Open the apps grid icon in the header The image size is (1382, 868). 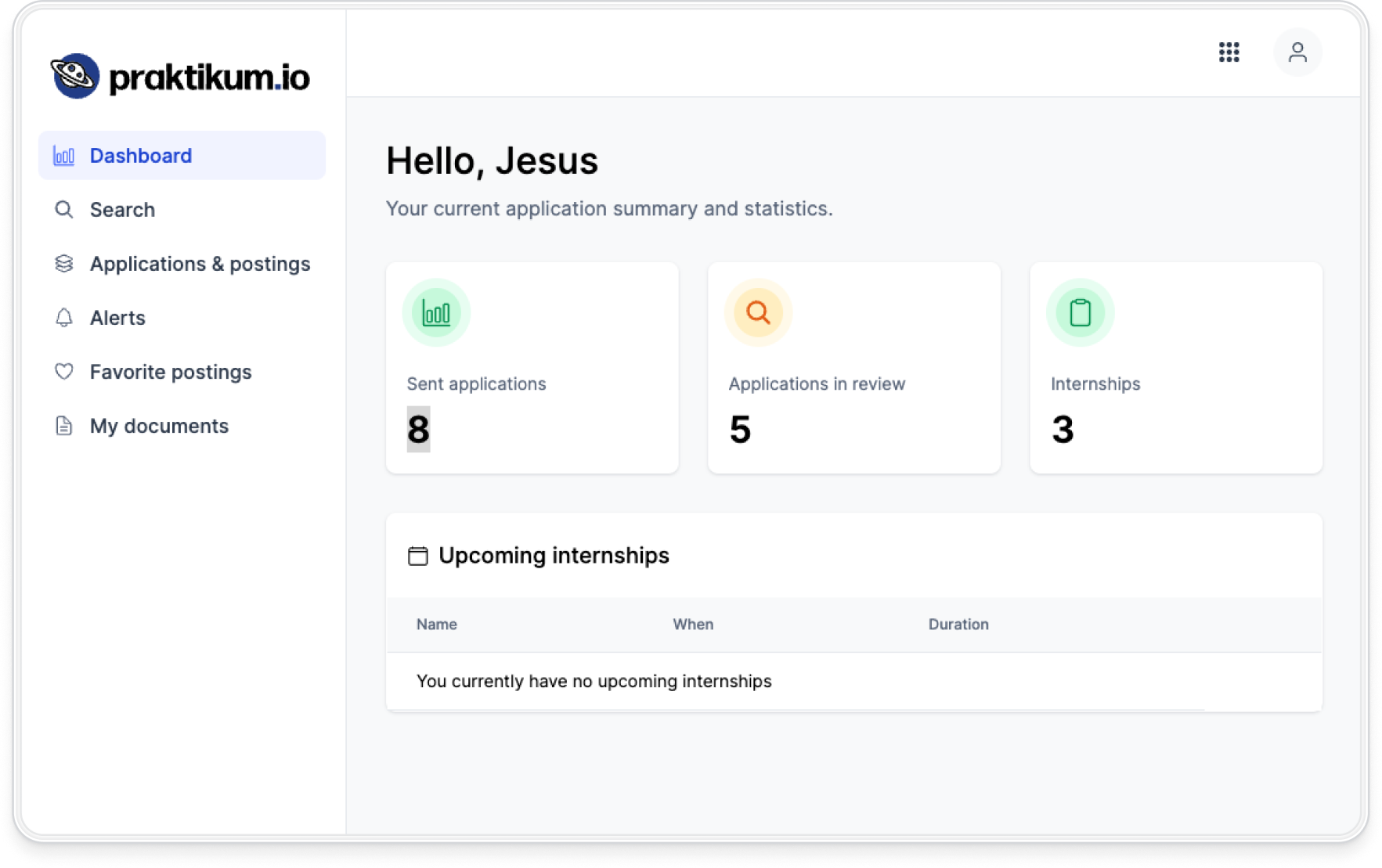[x=1229, y=52]
